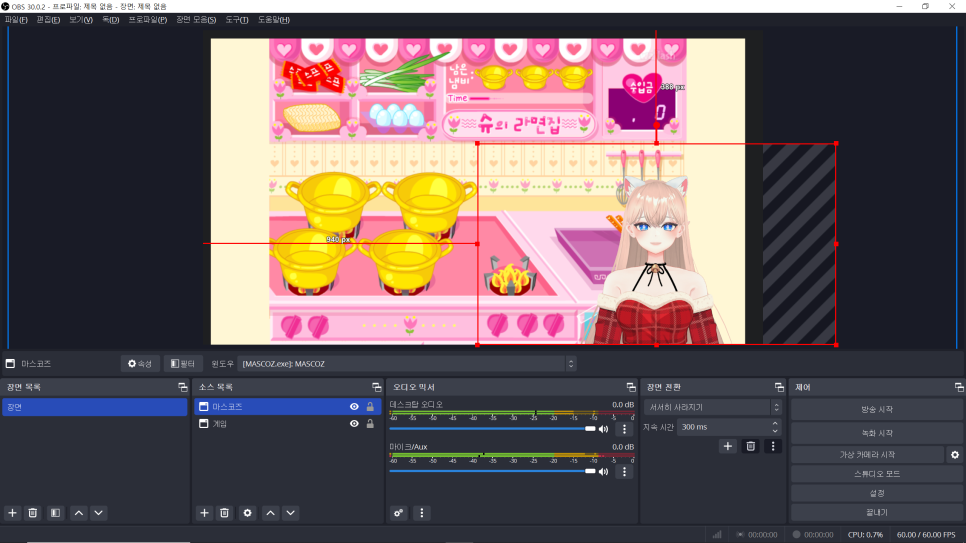Undock the sources panel

click(x=377, y=387)
